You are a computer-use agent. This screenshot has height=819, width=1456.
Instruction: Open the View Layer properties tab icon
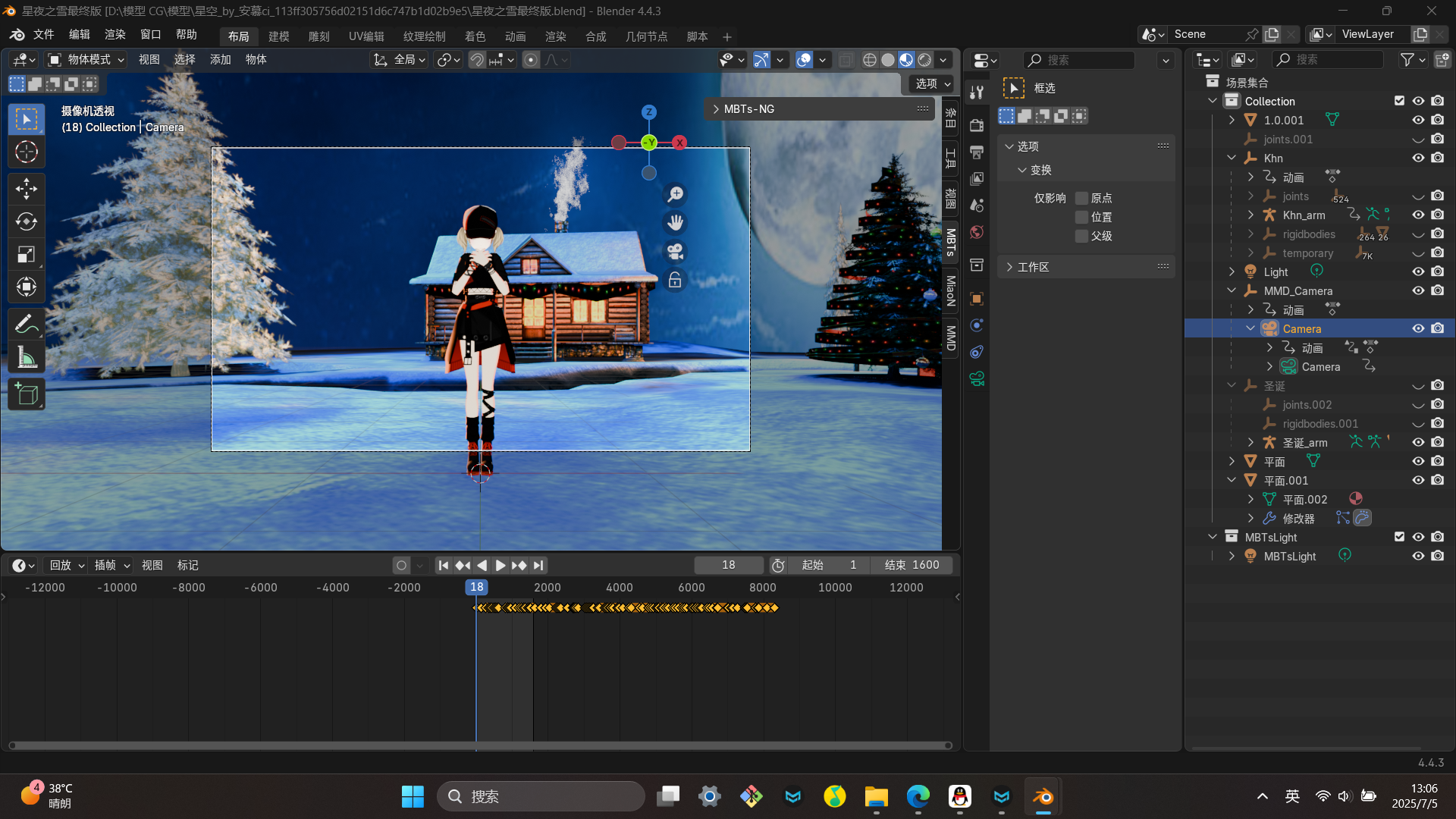coord(977,178)
